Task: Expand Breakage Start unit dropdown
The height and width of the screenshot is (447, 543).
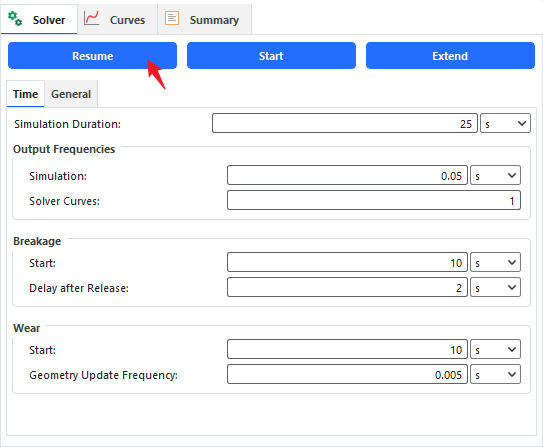Action: [495, 262]
